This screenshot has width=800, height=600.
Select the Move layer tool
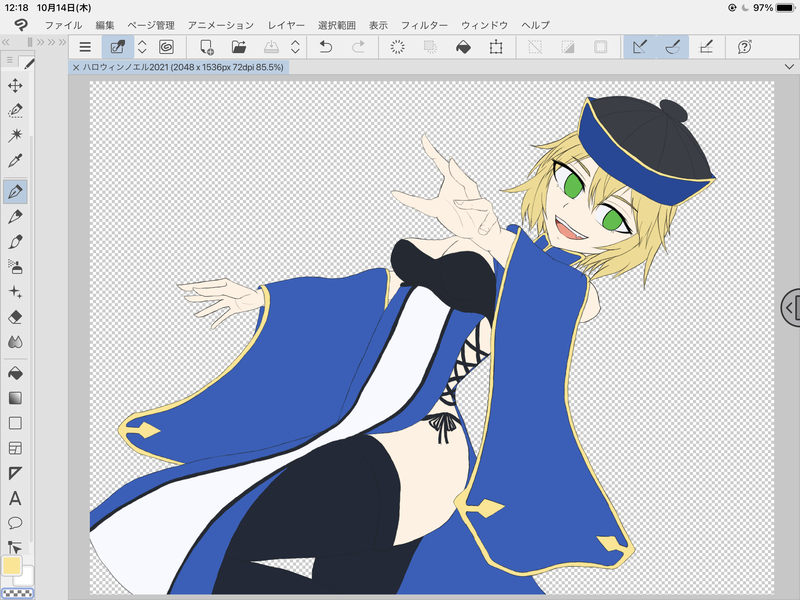[x=15, y=85]
